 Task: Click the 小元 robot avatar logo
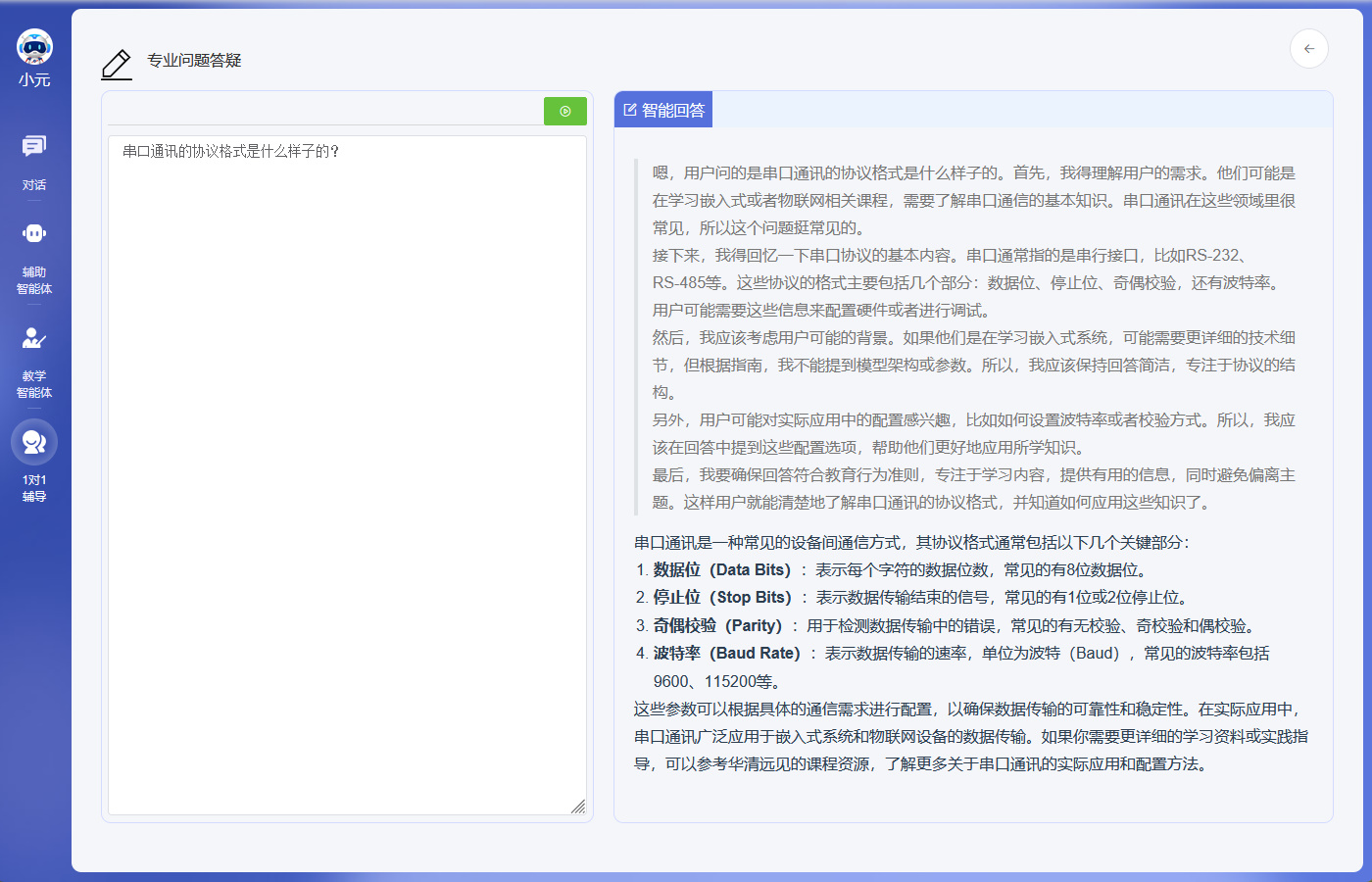pyautogui.click(x=34, y=46)
